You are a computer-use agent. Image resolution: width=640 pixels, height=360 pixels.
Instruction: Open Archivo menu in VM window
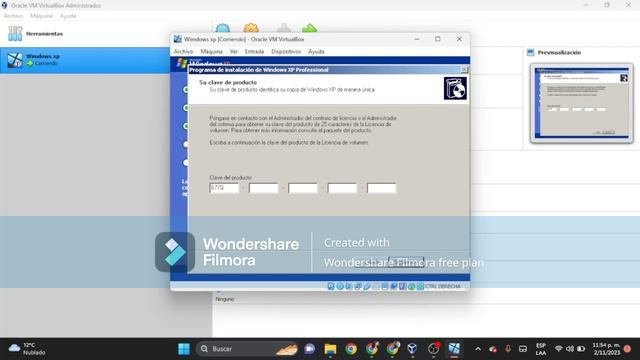[x=183, y=52]
